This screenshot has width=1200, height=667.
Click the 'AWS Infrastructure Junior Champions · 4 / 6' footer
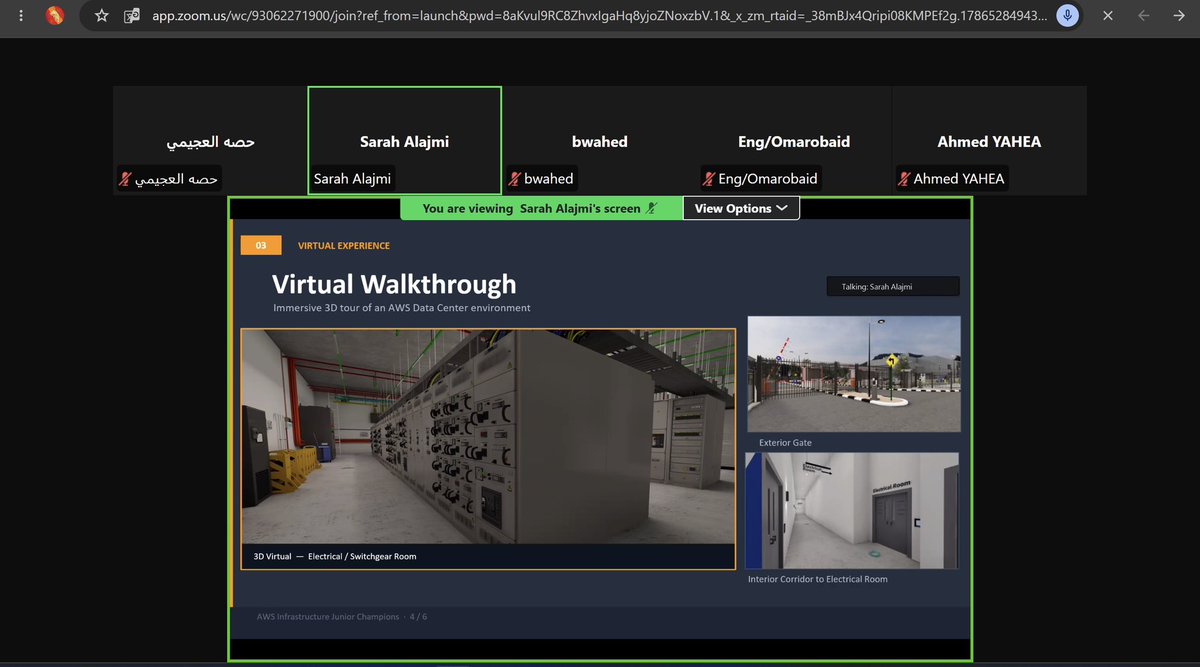(342, 617)
